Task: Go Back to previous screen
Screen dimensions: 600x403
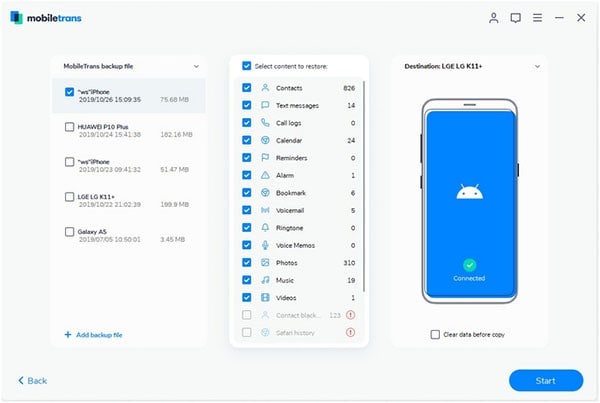Action: pyautogui.click(x=33, y=380)
